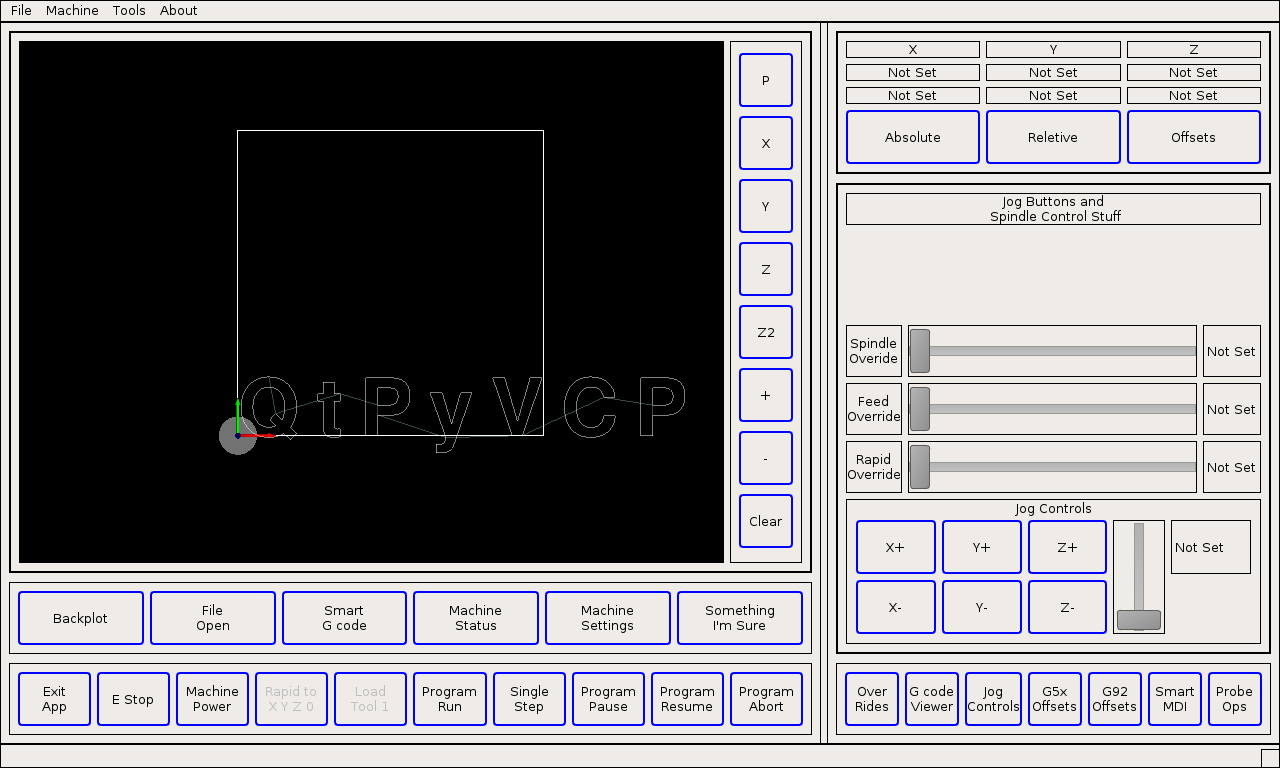This screenshot has height=768, width=1280.
Task: Click the Rapid Override slider
Action: click(1052, 467)
